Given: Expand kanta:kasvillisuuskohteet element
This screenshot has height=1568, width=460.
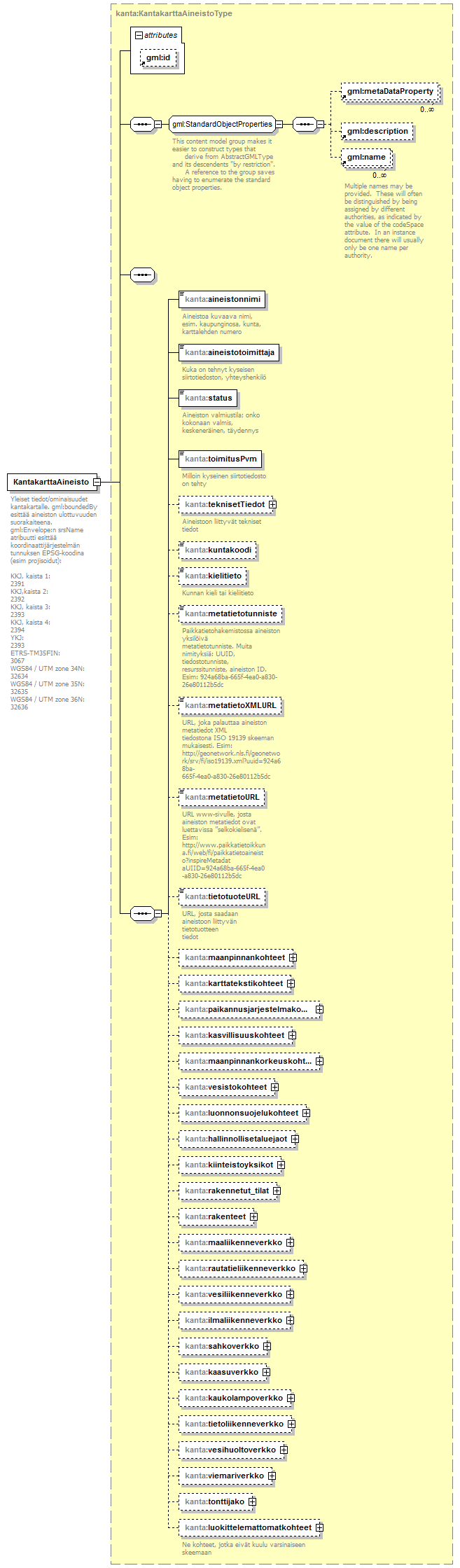Looking at the screenshot, I should click(292, 1035).
